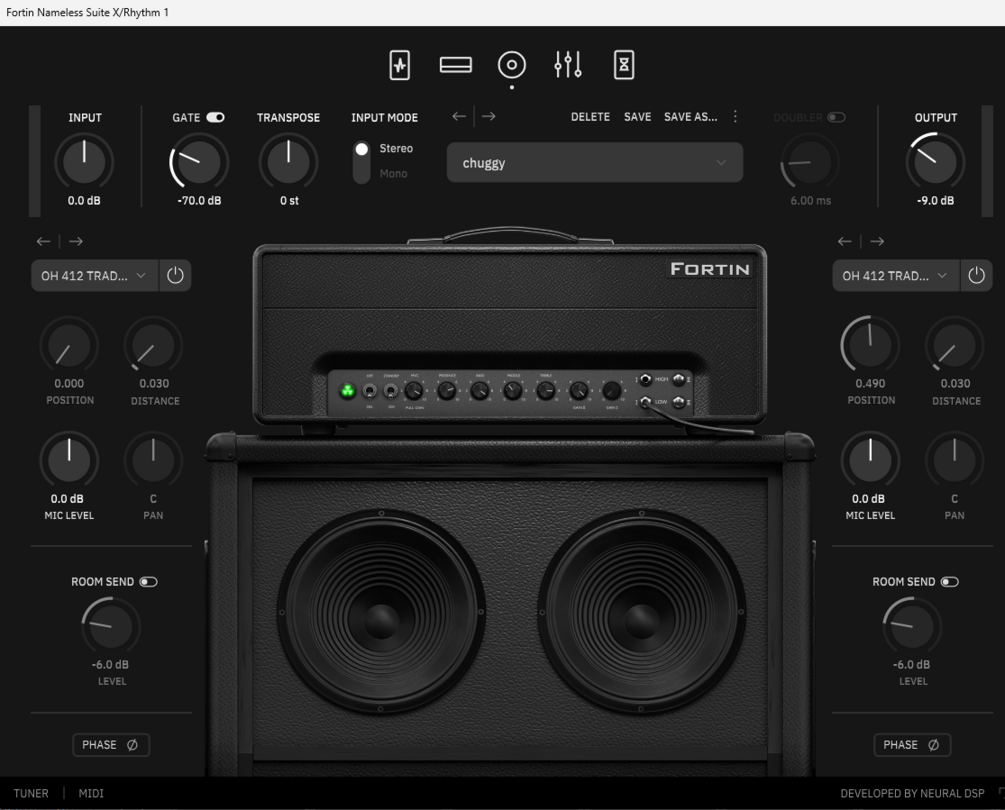This screenshot has height=810, width=1005.
Task: Flip the amp OFF/ON power switch
Action: coord(370,390)
